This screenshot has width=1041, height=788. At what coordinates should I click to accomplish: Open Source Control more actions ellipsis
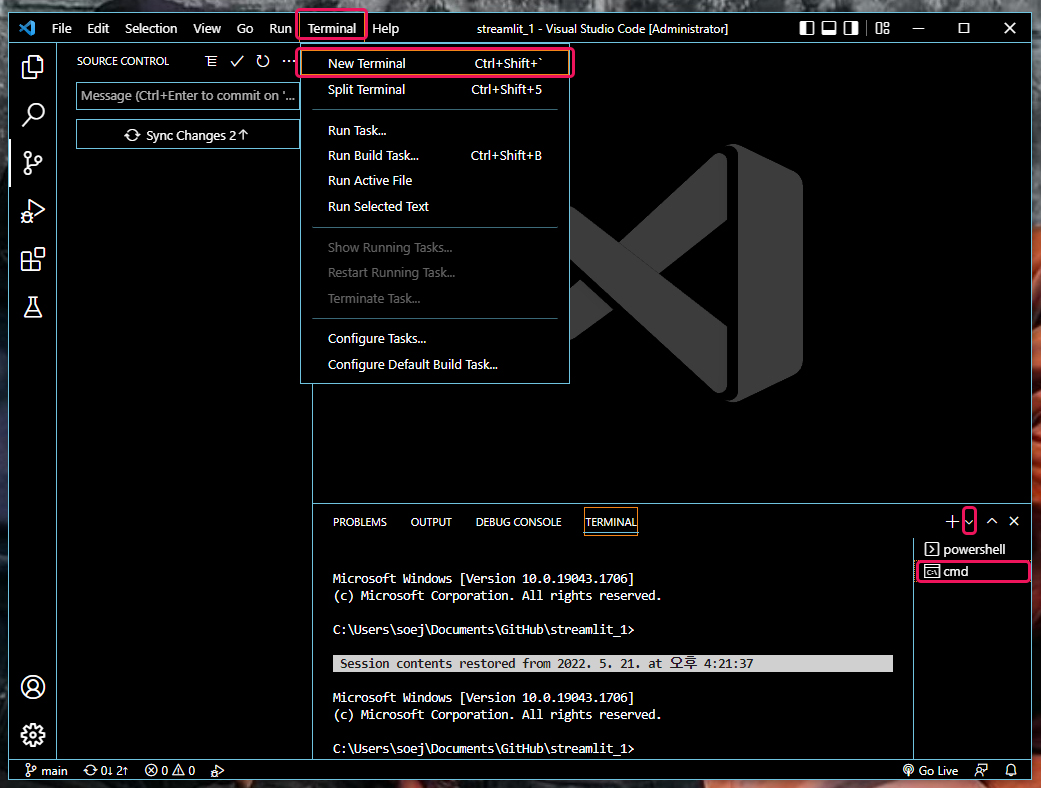(288, 61)
